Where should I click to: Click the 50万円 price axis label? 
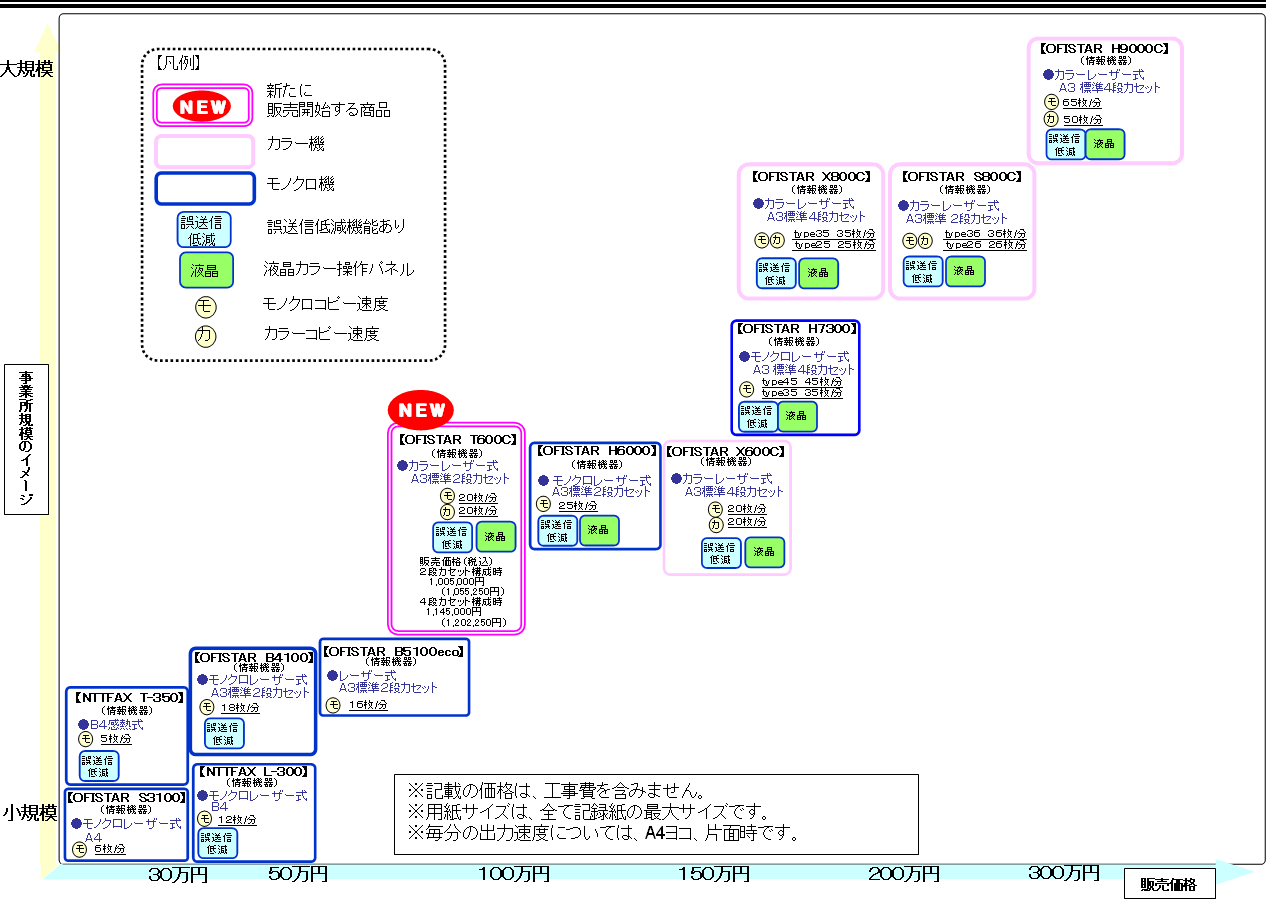click(298, 875)
